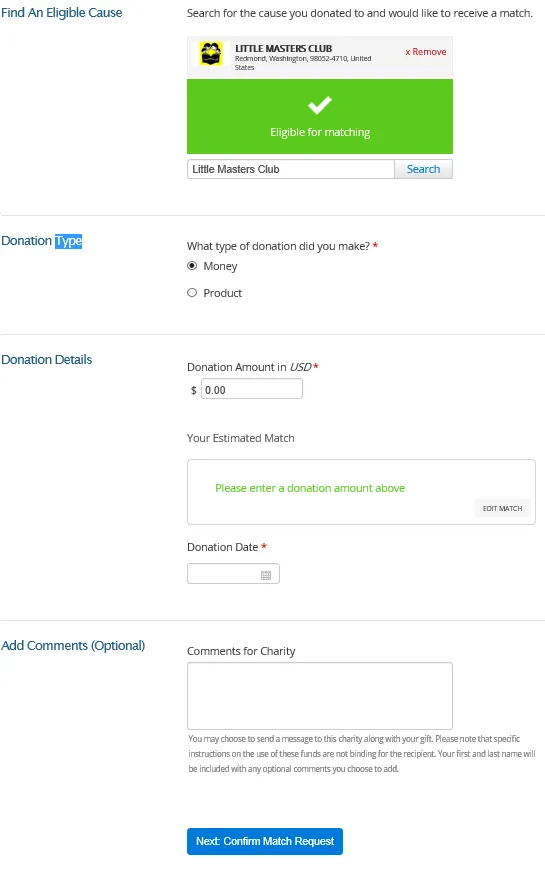The height and width of the screenshot is (880, 545).
Task: Click the Search button for causes
Action: (423, 169)
